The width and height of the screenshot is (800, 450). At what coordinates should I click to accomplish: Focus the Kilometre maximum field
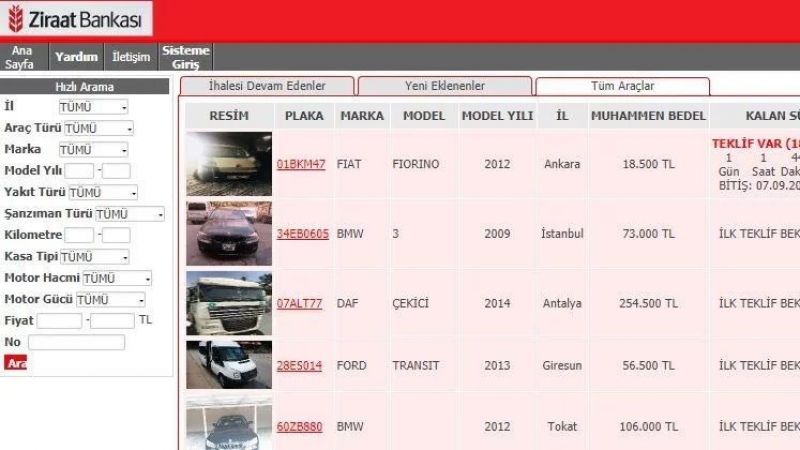click(x=116, y=235)
